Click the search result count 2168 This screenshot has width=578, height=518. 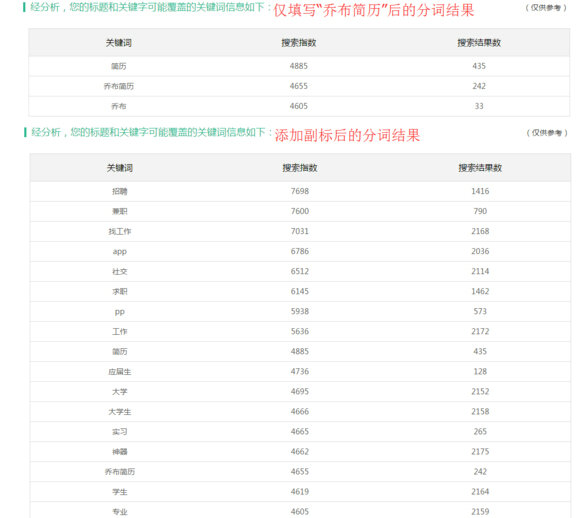click(x=480, y=232)
